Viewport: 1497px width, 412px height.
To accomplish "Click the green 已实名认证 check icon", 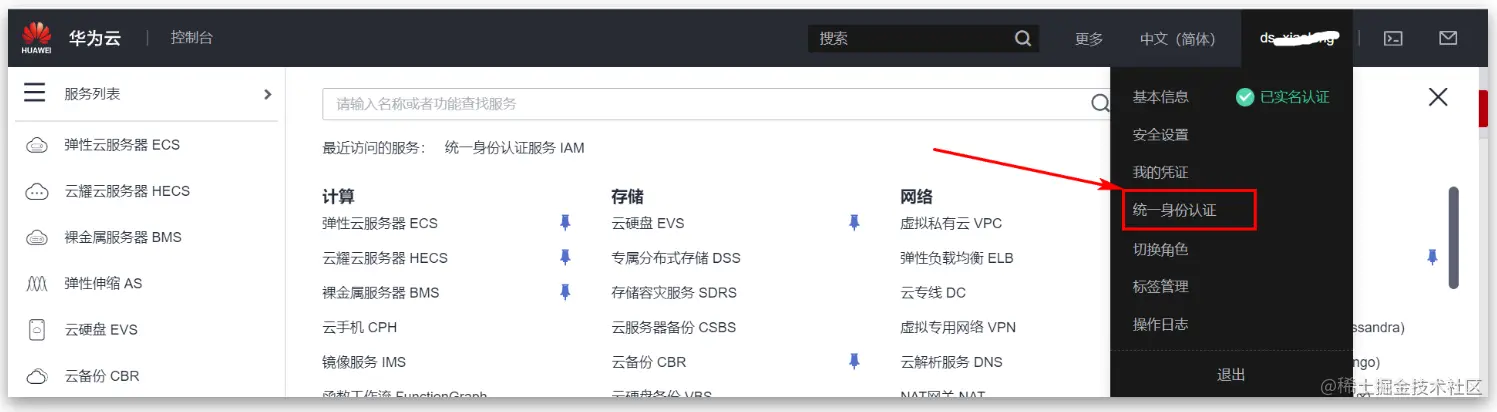I will tap(1245, 97).
